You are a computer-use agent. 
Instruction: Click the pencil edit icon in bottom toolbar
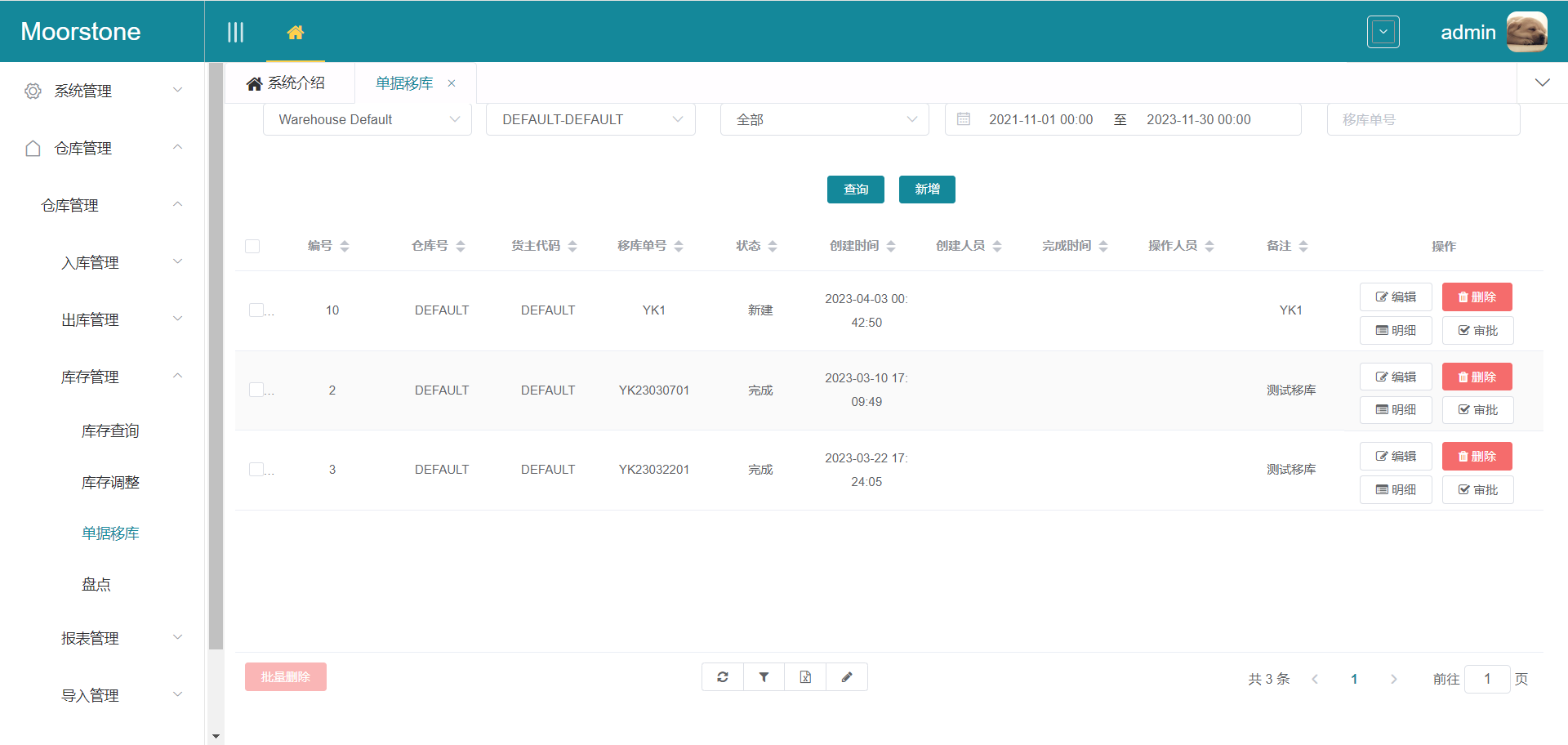click(847, 677)
